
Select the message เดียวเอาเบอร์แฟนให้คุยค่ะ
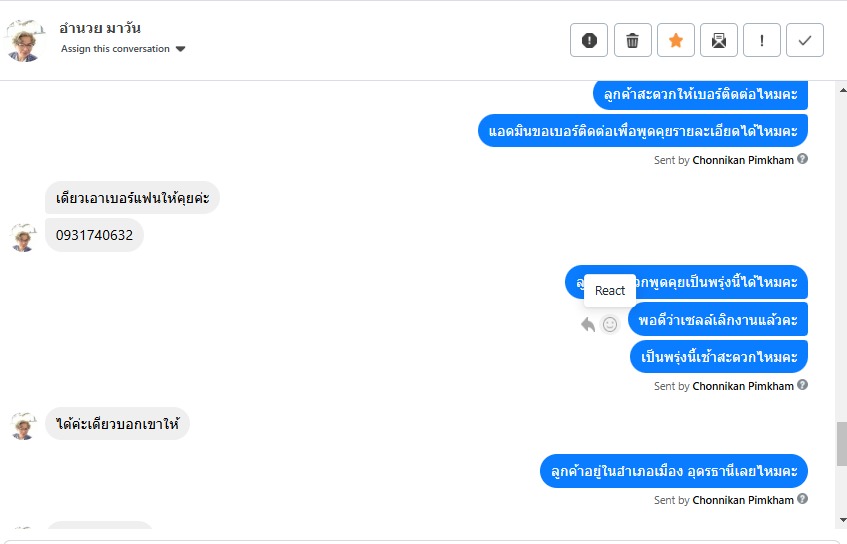[x=132, y=198]
